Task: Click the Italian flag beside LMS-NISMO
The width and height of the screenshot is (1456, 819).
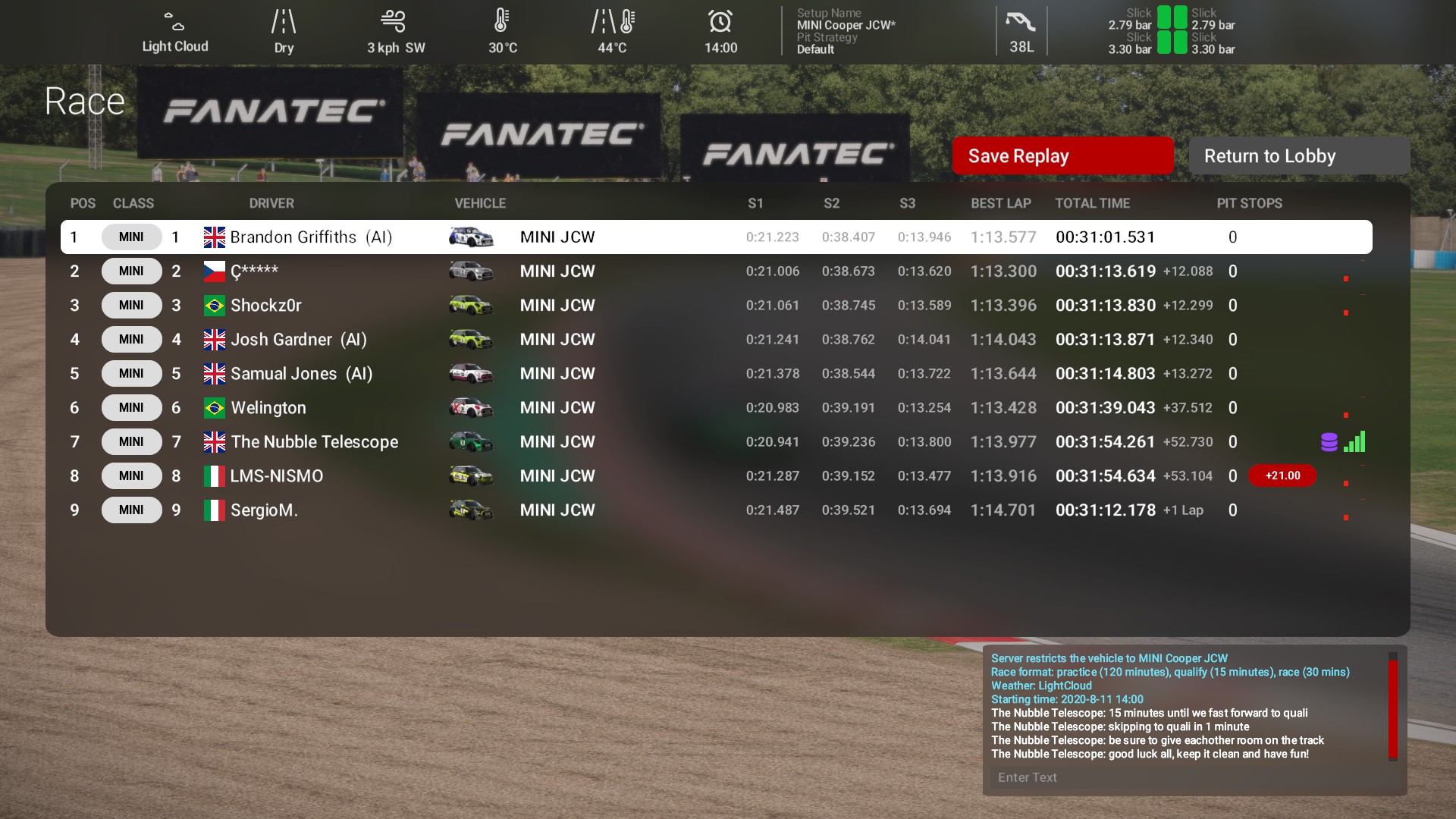Action: click(215, 476)
